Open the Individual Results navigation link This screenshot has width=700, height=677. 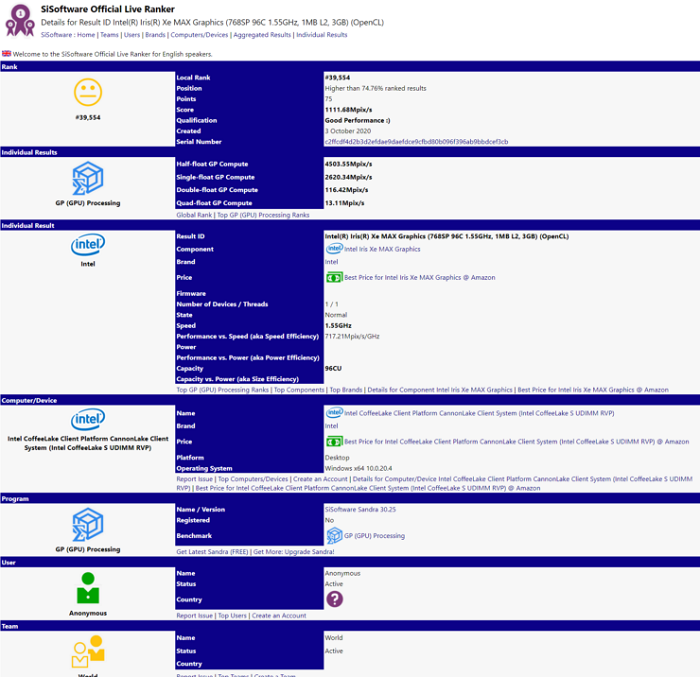pyautogui.click(x=321, y=35)
